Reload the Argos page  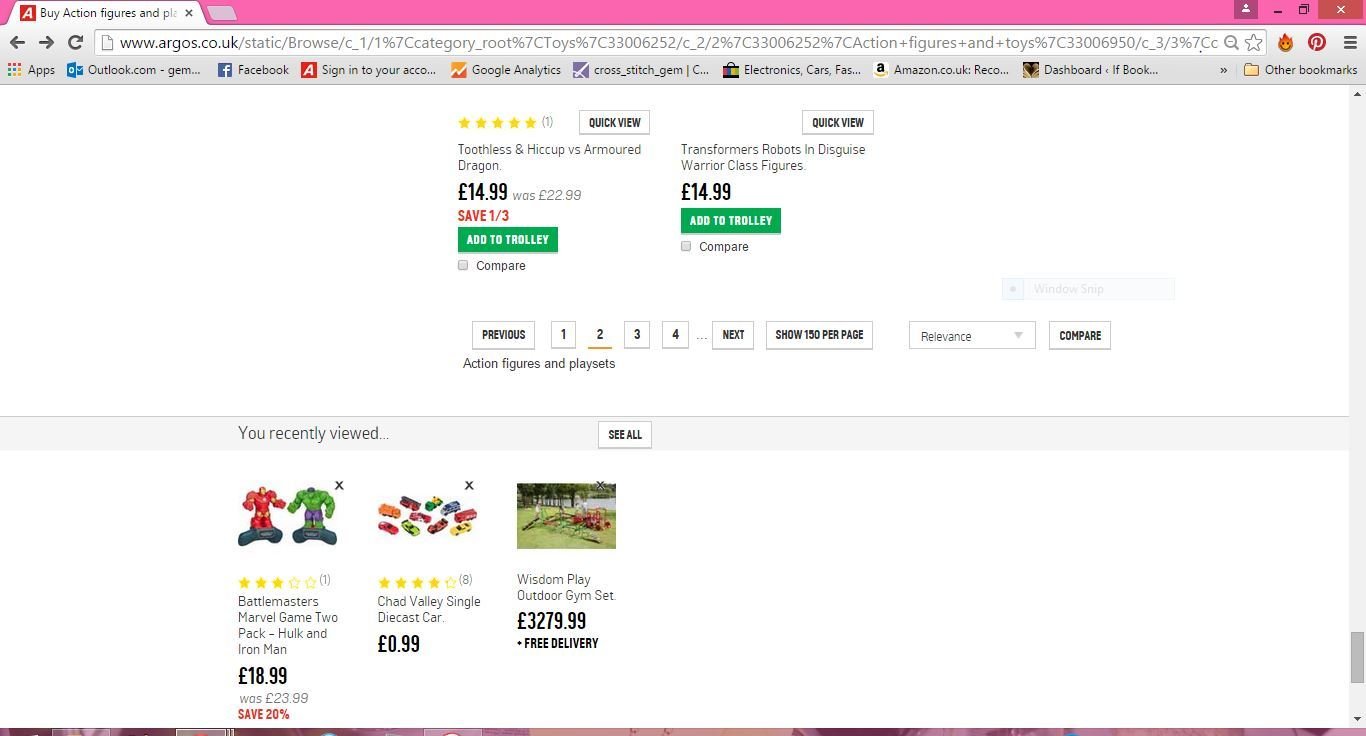tap(75, 42)
